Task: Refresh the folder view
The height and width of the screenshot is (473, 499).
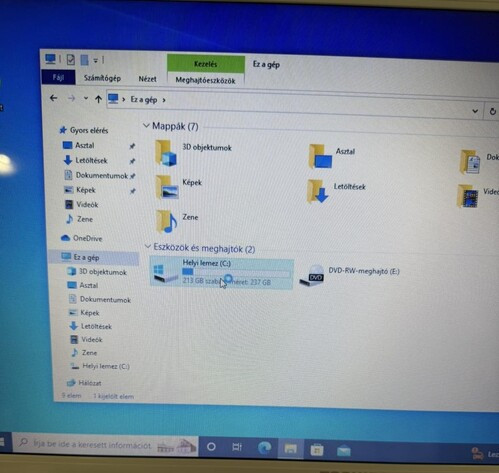Action: click(x=492, y=112)
